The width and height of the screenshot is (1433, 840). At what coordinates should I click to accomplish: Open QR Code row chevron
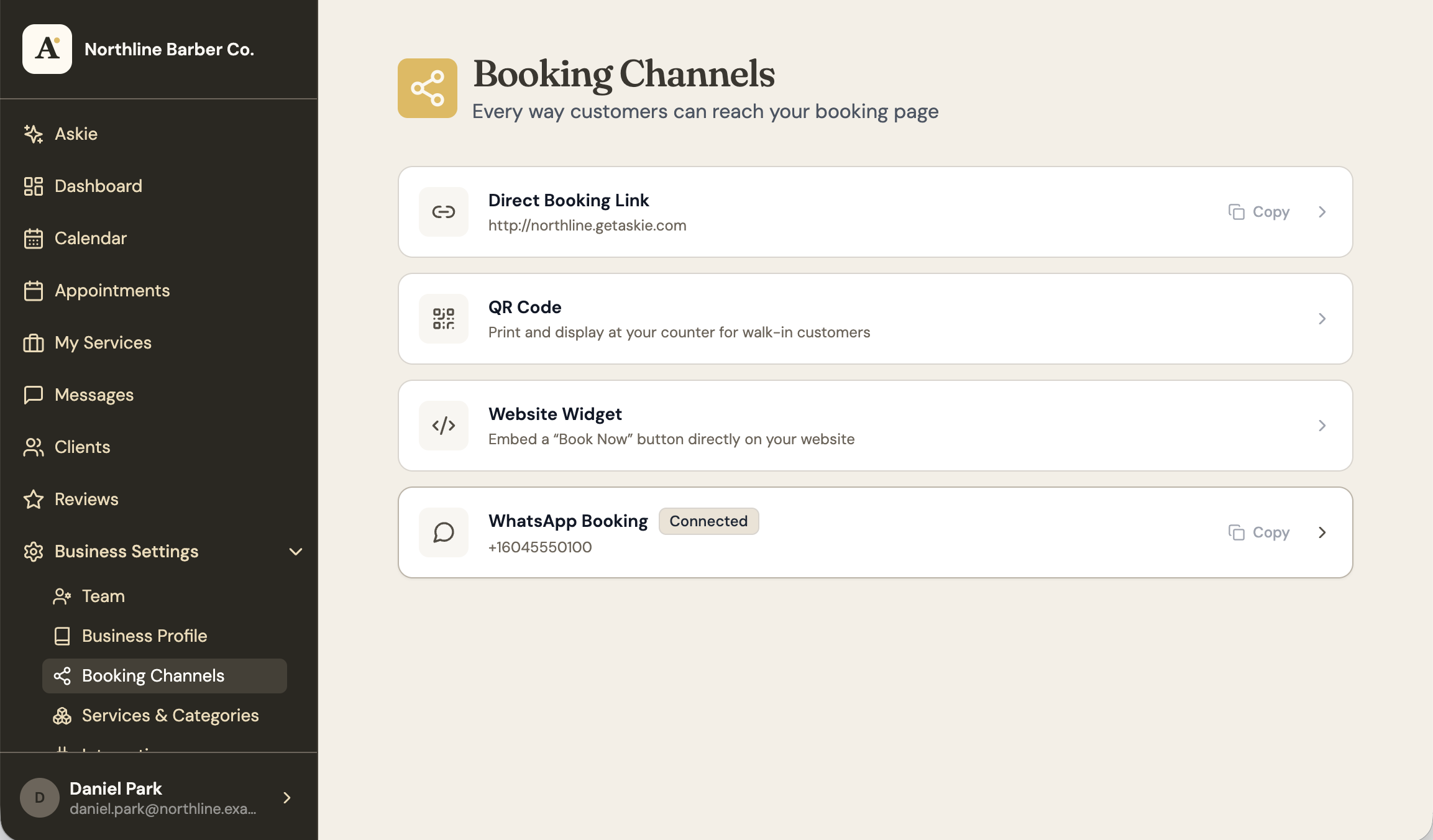1322,319
